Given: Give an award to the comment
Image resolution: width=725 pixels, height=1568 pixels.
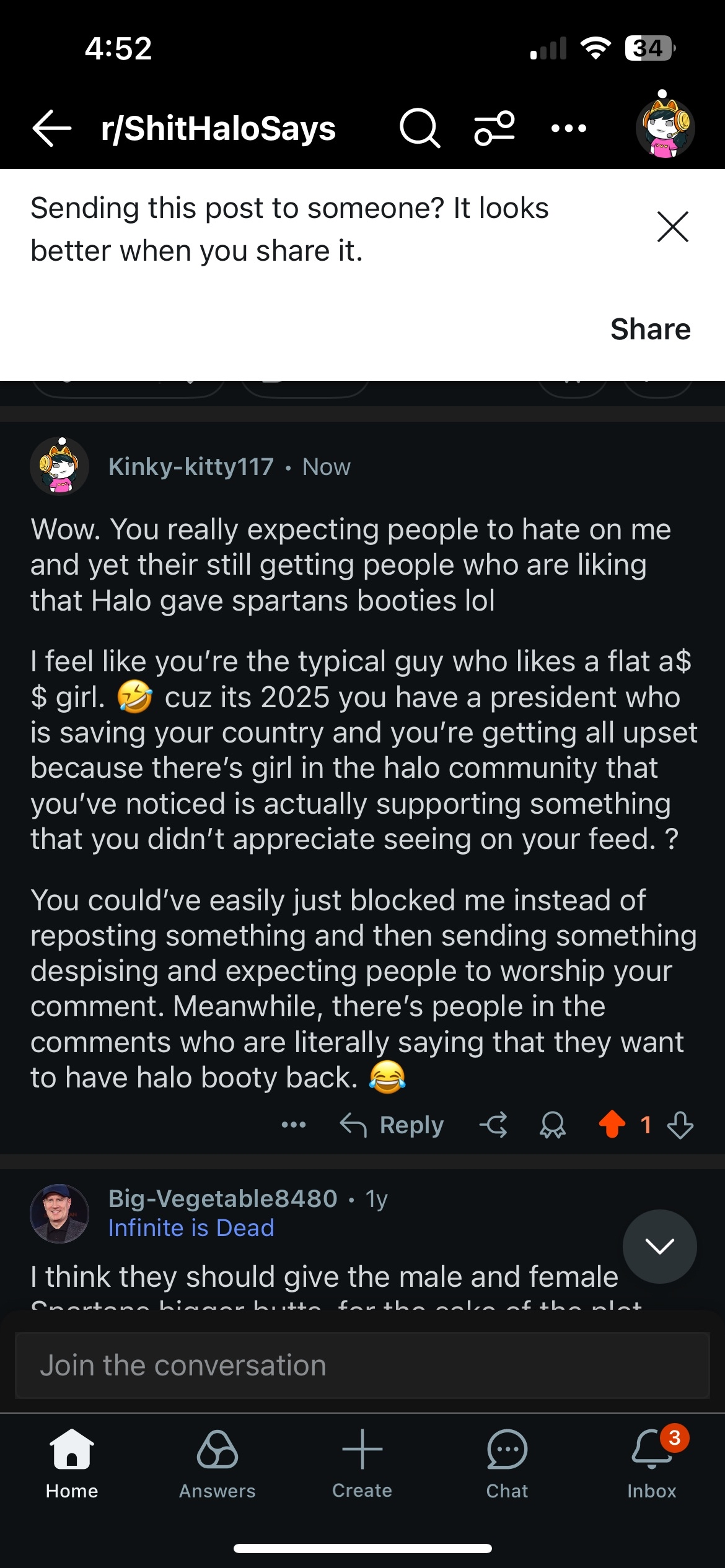Looking at the screenshot, I should (x=552, y=1125).
